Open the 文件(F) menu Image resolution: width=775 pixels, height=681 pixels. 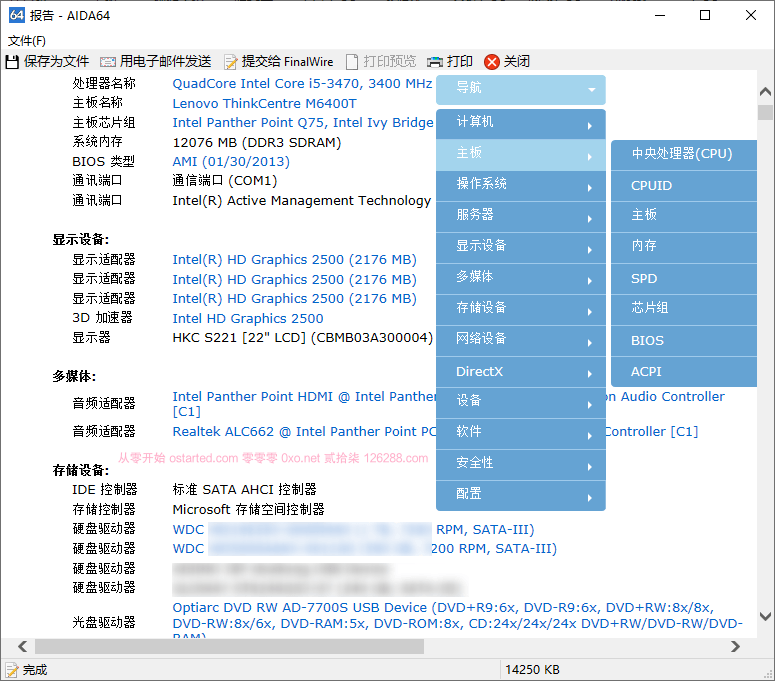27,41
